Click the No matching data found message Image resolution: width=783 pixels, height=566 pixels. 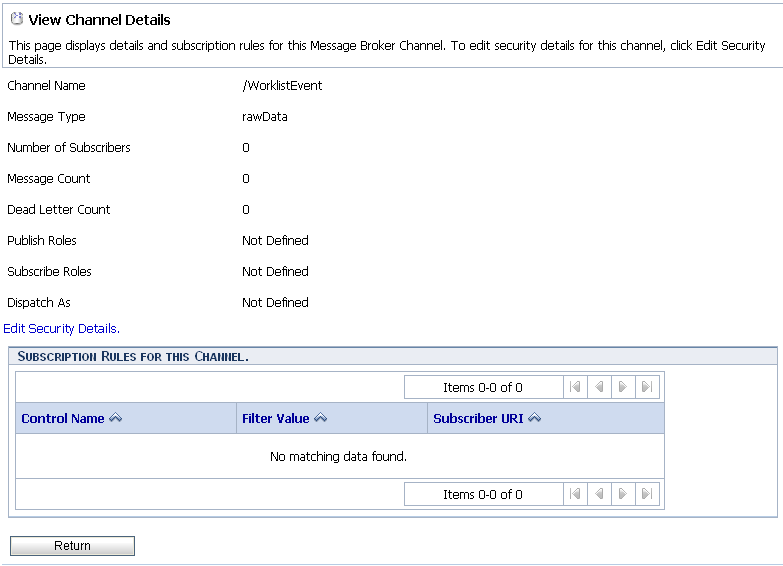click(x=339, y=457)
